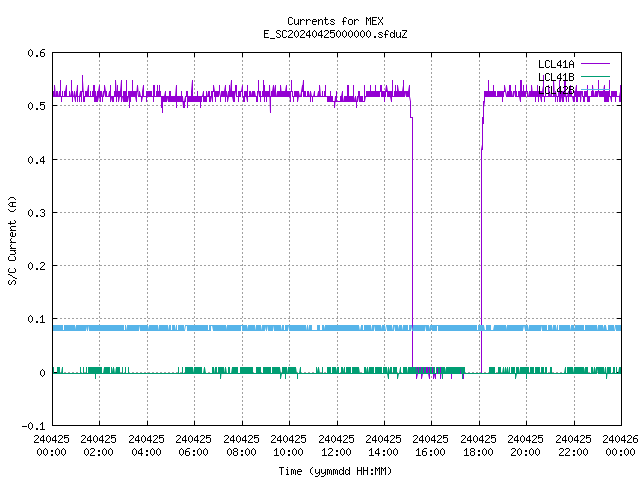The height and width of the screenshot is (480, 640).
Task: Click the 240425 14:00 x-axis tick label
Action: tap(384, 445)
